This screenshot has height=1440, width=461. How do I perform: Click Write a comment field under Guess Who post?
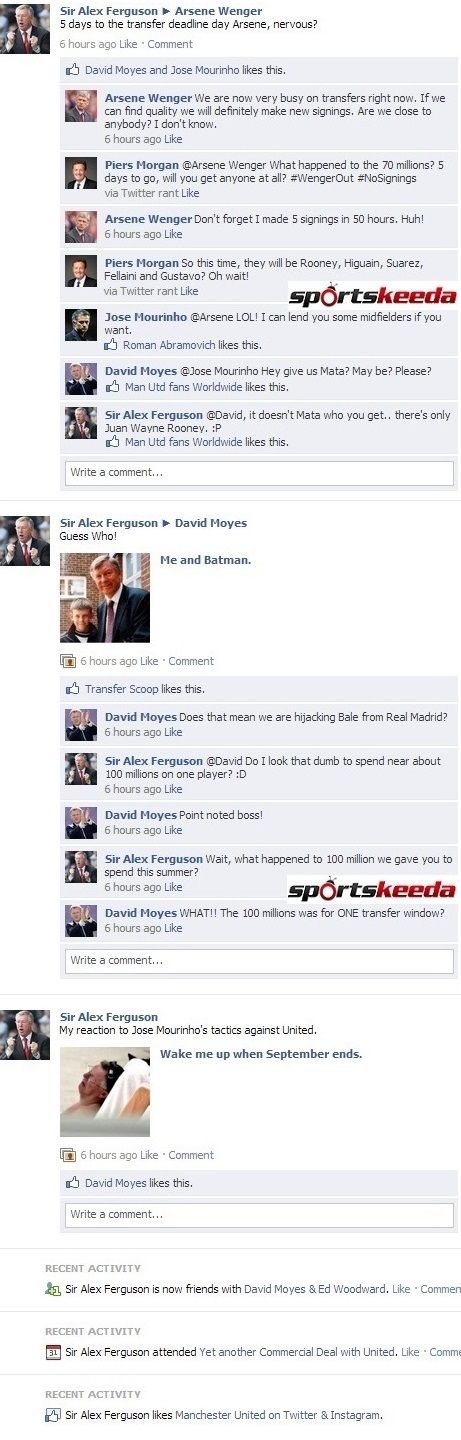coord(259,960)
